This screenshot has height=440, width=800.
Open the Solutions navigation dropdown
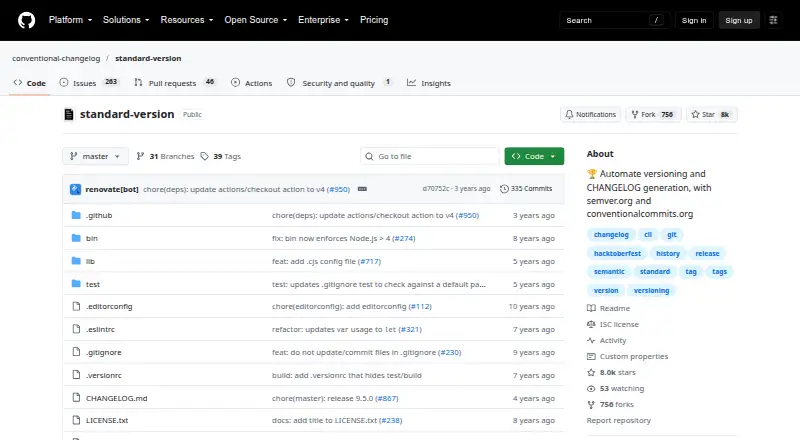pyautogui.click(x=126, y=20)
